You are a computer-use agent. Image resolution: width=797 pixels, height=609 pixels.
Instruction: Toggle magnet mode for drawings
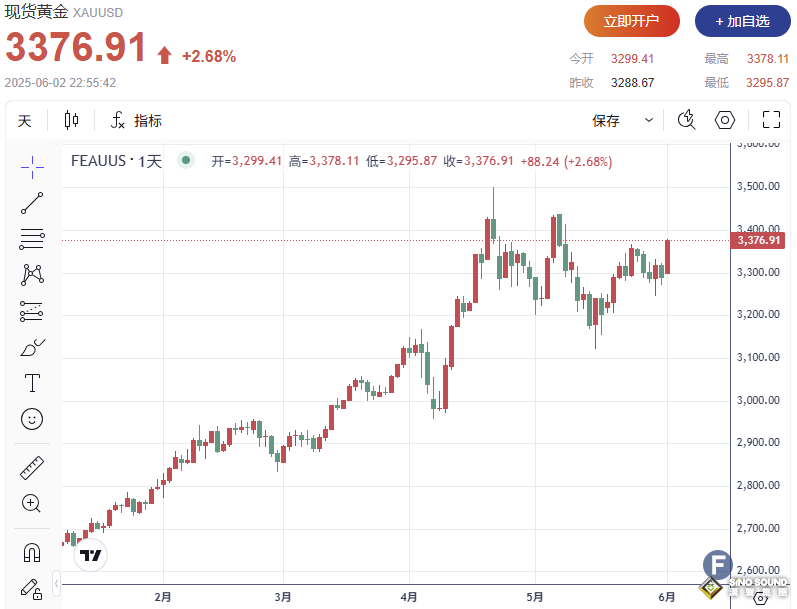point(32,552)
